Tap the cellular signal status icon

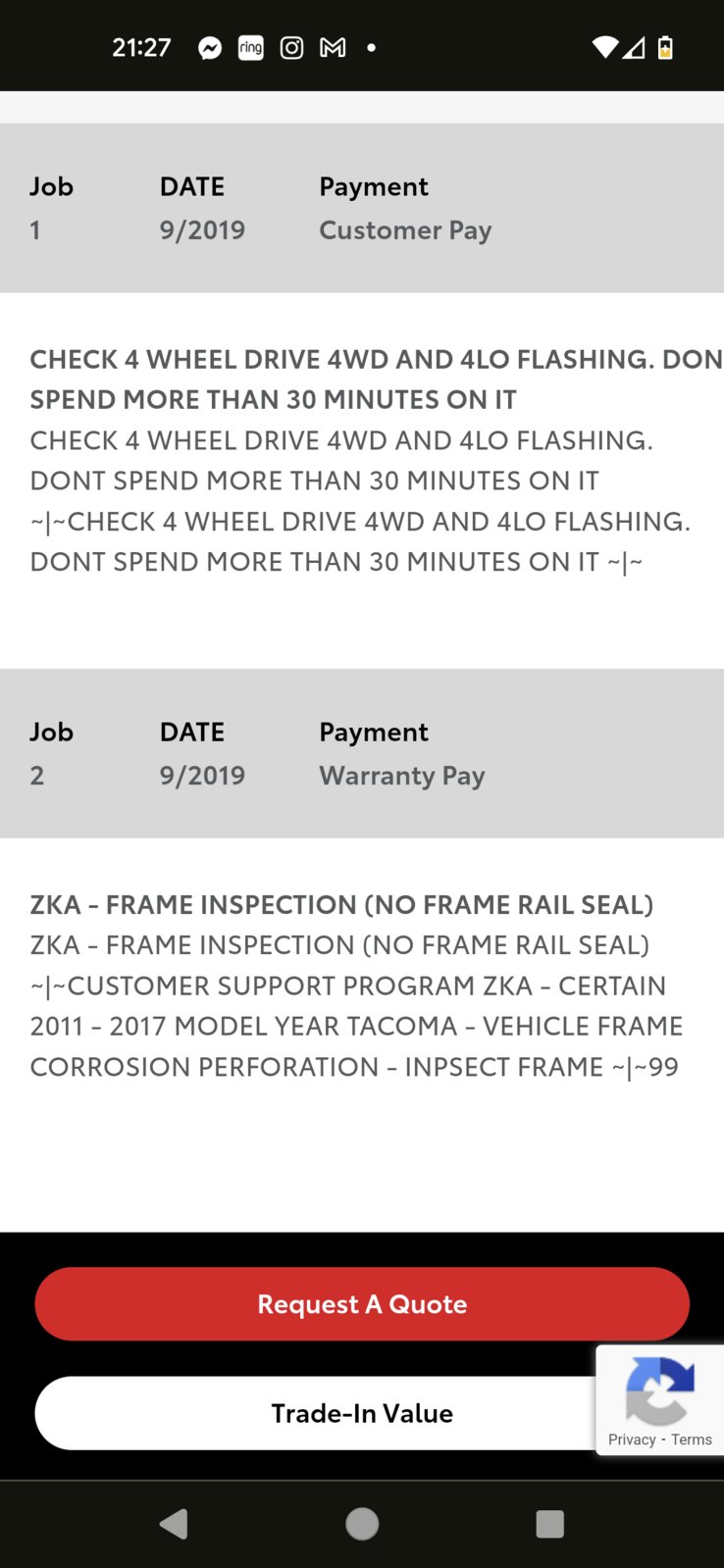(x=634, y=47)
